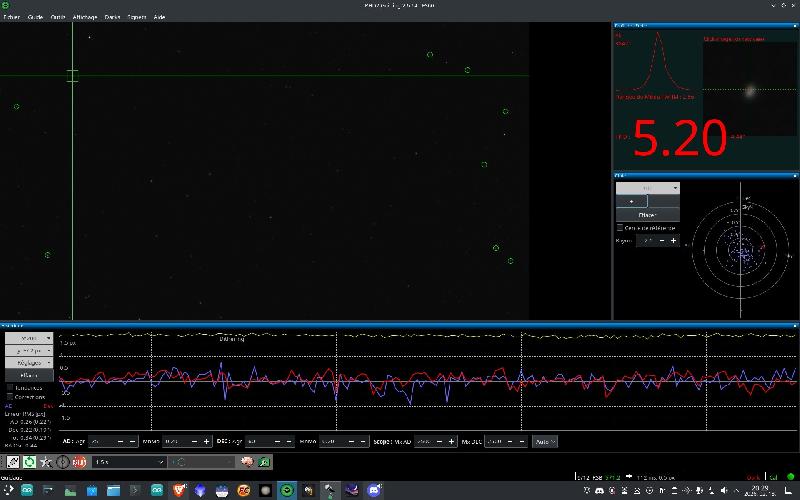
Task: Open the connect equipment toolbar icon
Action: tap(13, 462)
